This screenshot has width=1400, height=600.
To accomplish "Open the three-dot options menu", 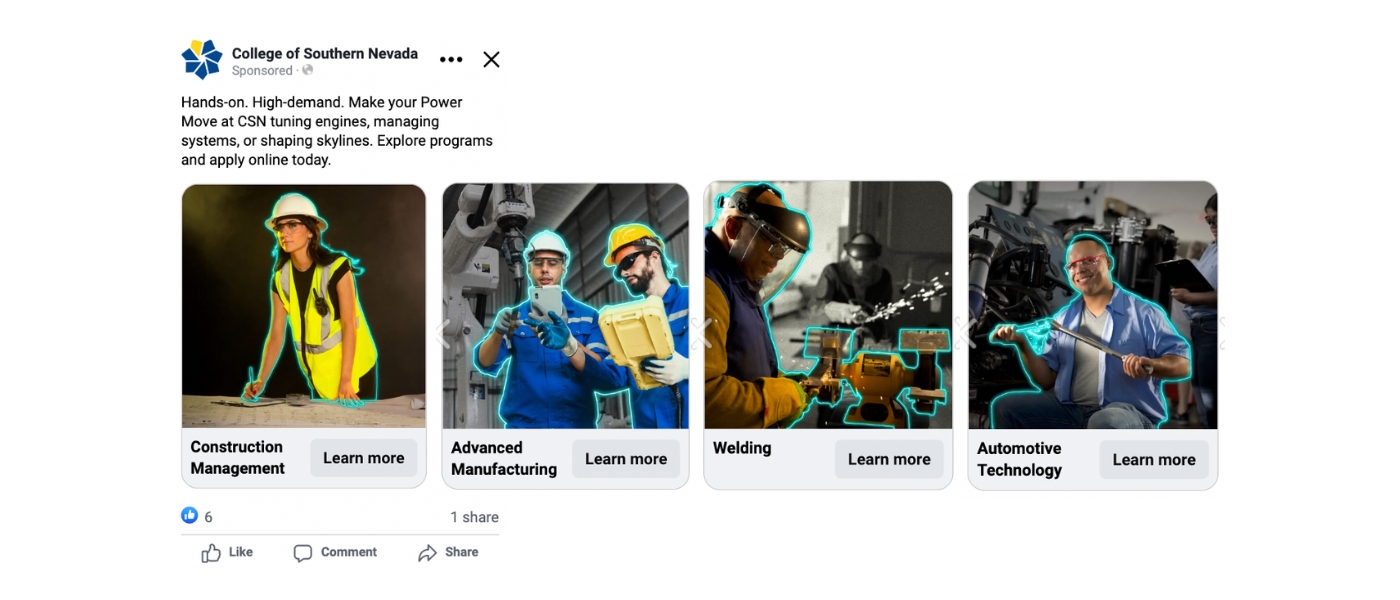I will click(451, 60).
